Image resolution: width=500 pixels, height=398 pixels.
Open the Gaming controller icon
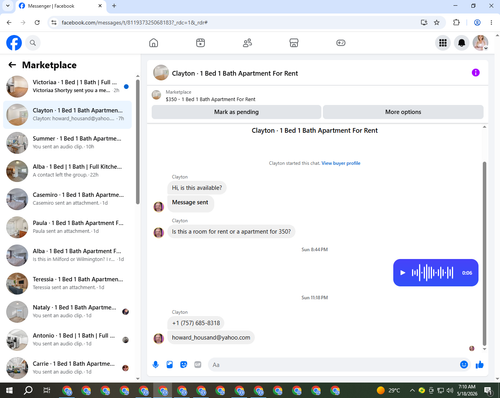[341, 43]
